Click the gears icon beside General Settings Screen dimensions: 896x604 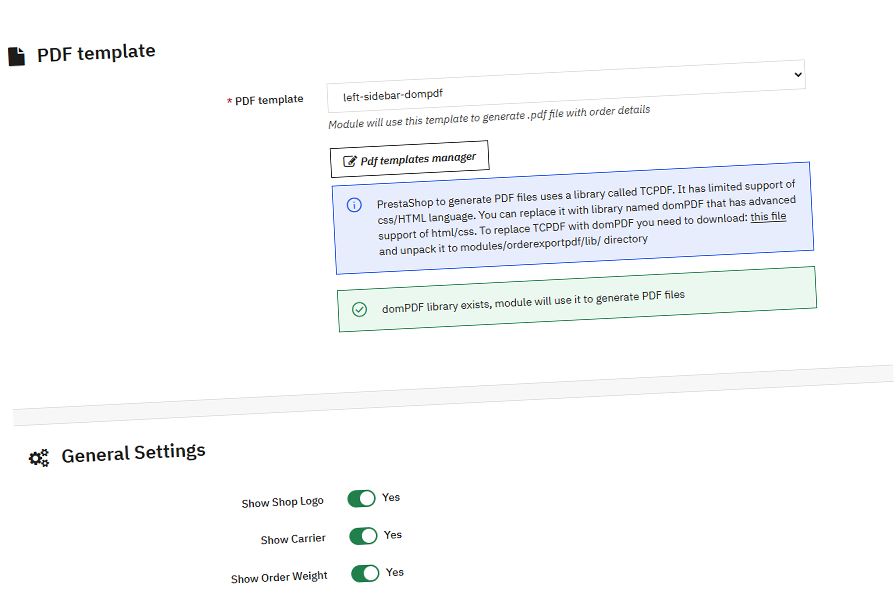tap(39, 458)
